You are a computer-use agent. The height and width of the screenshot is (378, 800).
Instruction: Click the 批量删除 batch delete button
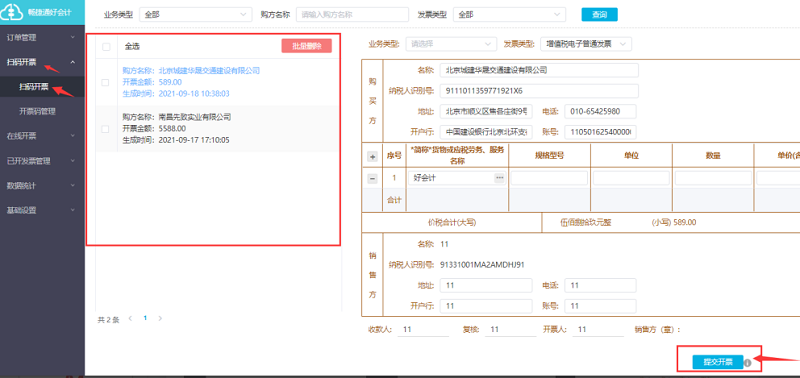tap(307, 46)
